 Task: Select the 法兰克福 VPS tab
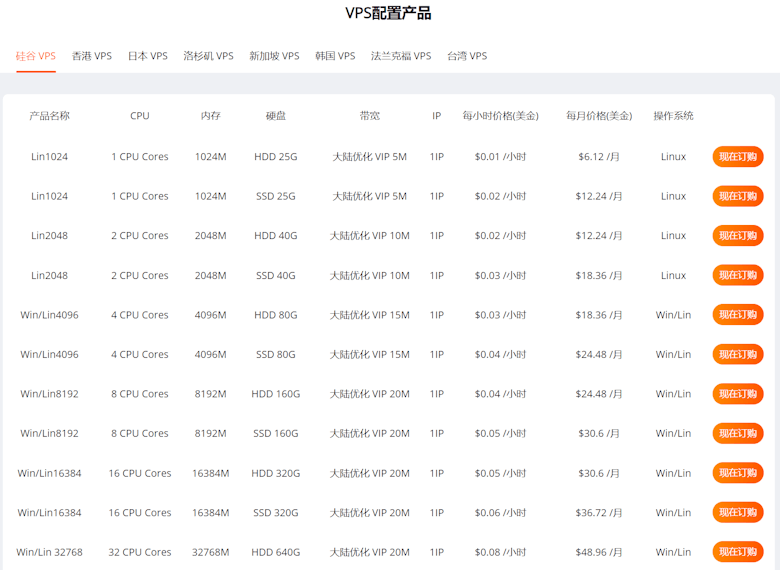click(401, 56)
